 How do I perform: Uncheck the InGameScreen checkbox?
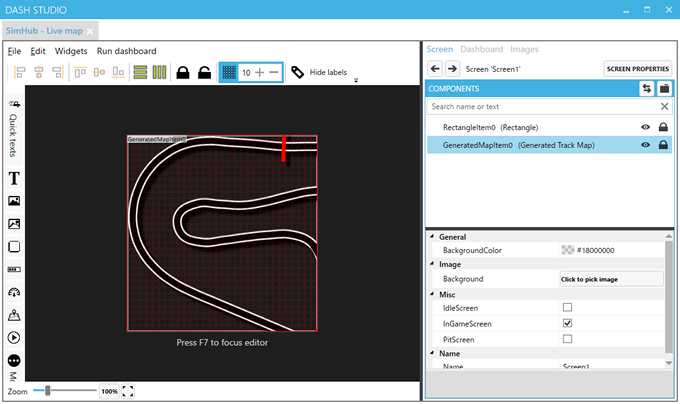click(567, 323)
